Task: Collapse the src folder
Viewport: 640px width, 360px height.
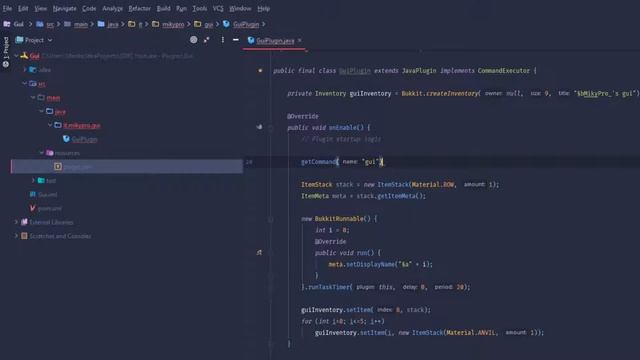Action: [x=24, y=83]
